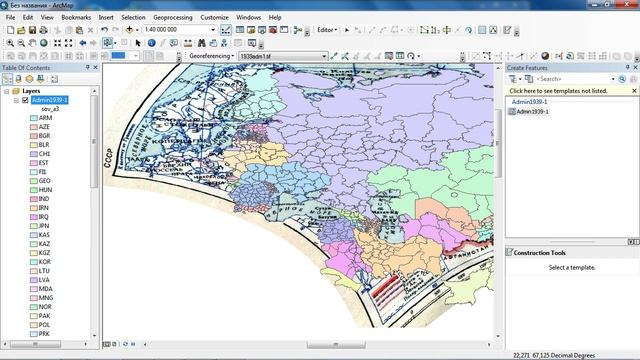Undo the last action
The image size is (640, 360).
point(104,30)
